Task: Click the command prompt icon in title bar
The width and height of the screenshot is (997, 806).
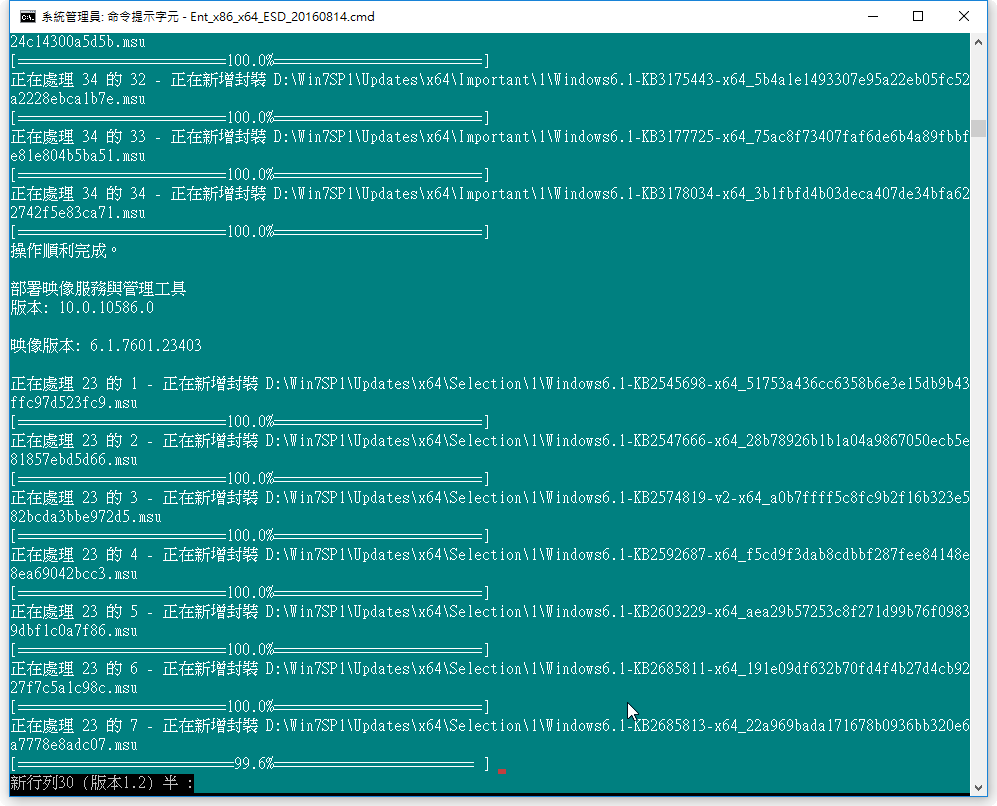Action: pyautogui.click(x=27, y=17)
